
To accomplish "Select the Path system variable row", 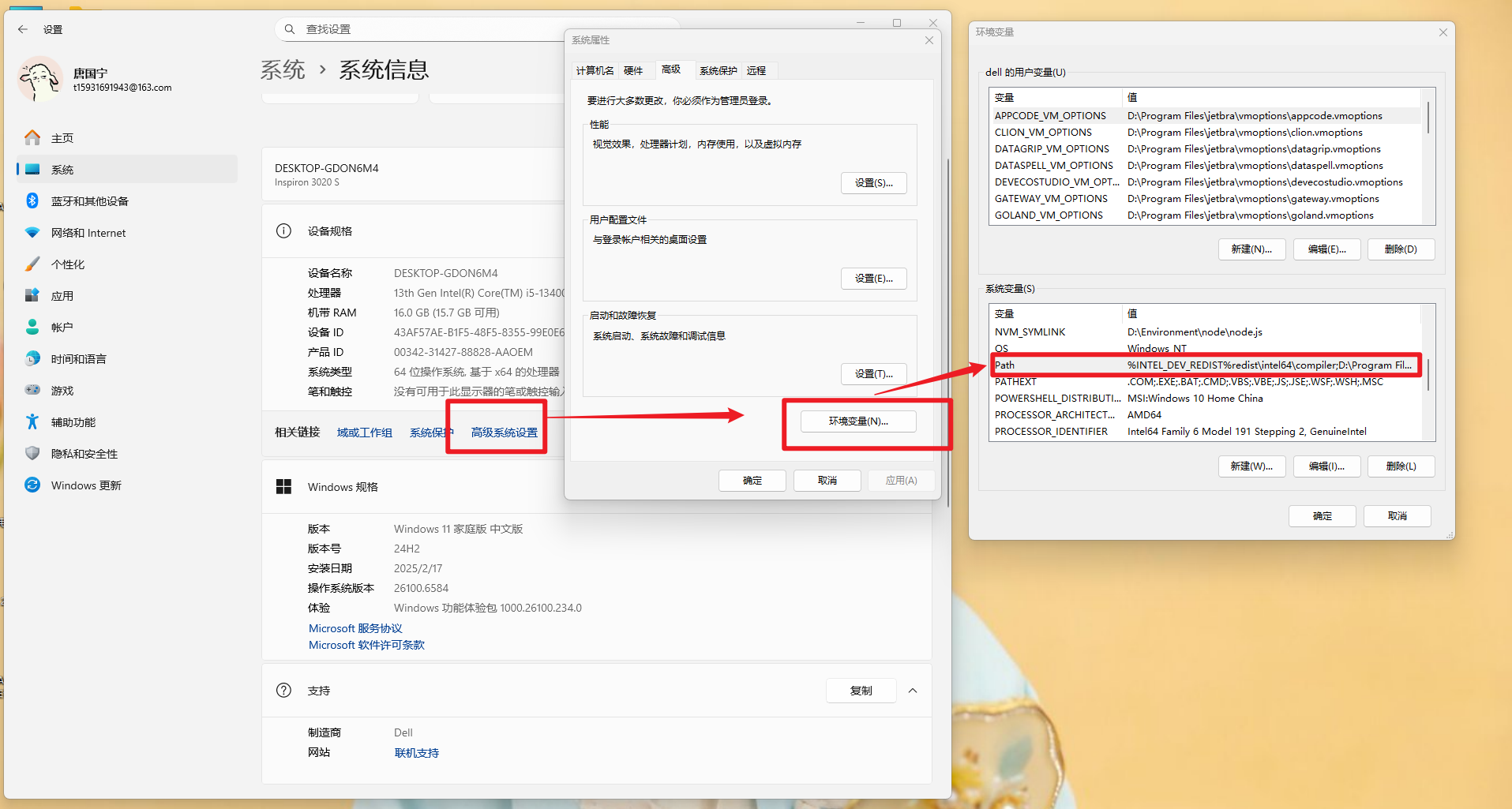I will pyautogui.click(x=1205, y=365).
